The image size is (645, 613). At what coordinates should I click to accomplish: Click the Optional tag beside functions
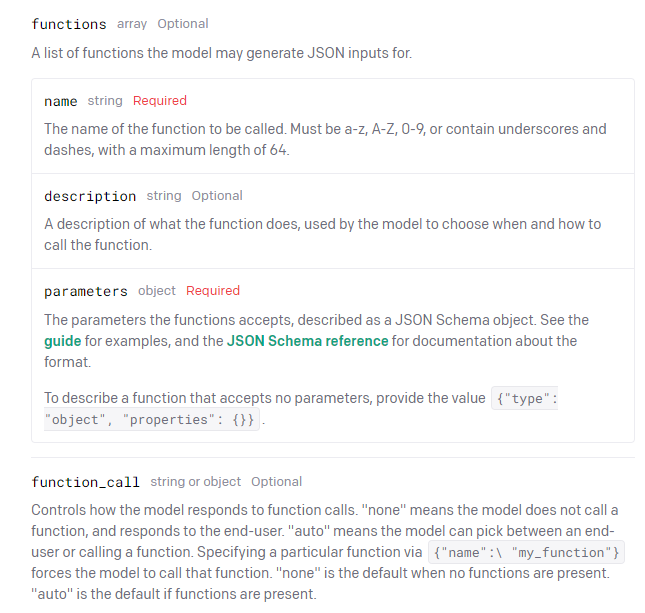(x=183, y=24)
